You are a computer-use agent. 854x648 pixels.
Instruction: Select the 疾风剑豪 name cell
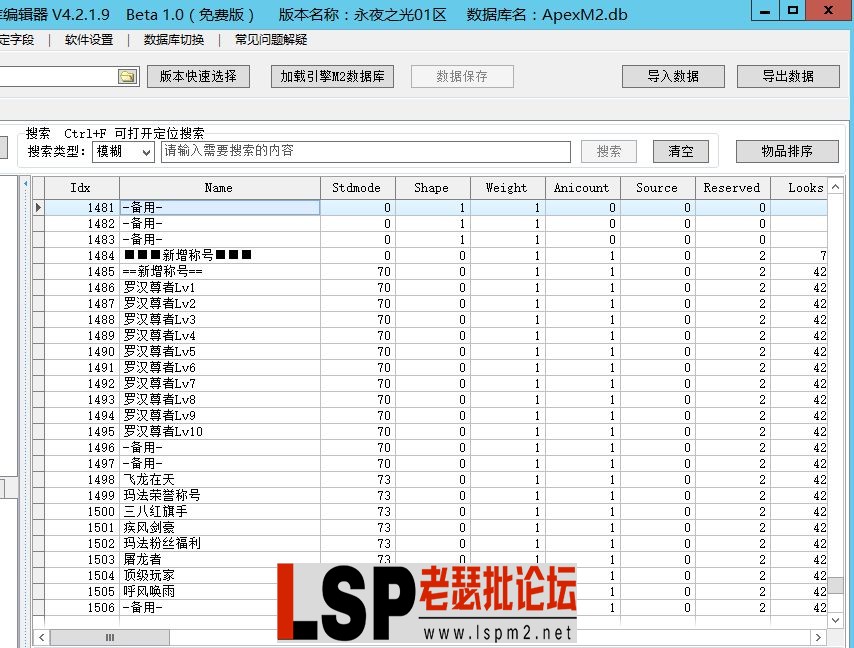tap(219, 528)
